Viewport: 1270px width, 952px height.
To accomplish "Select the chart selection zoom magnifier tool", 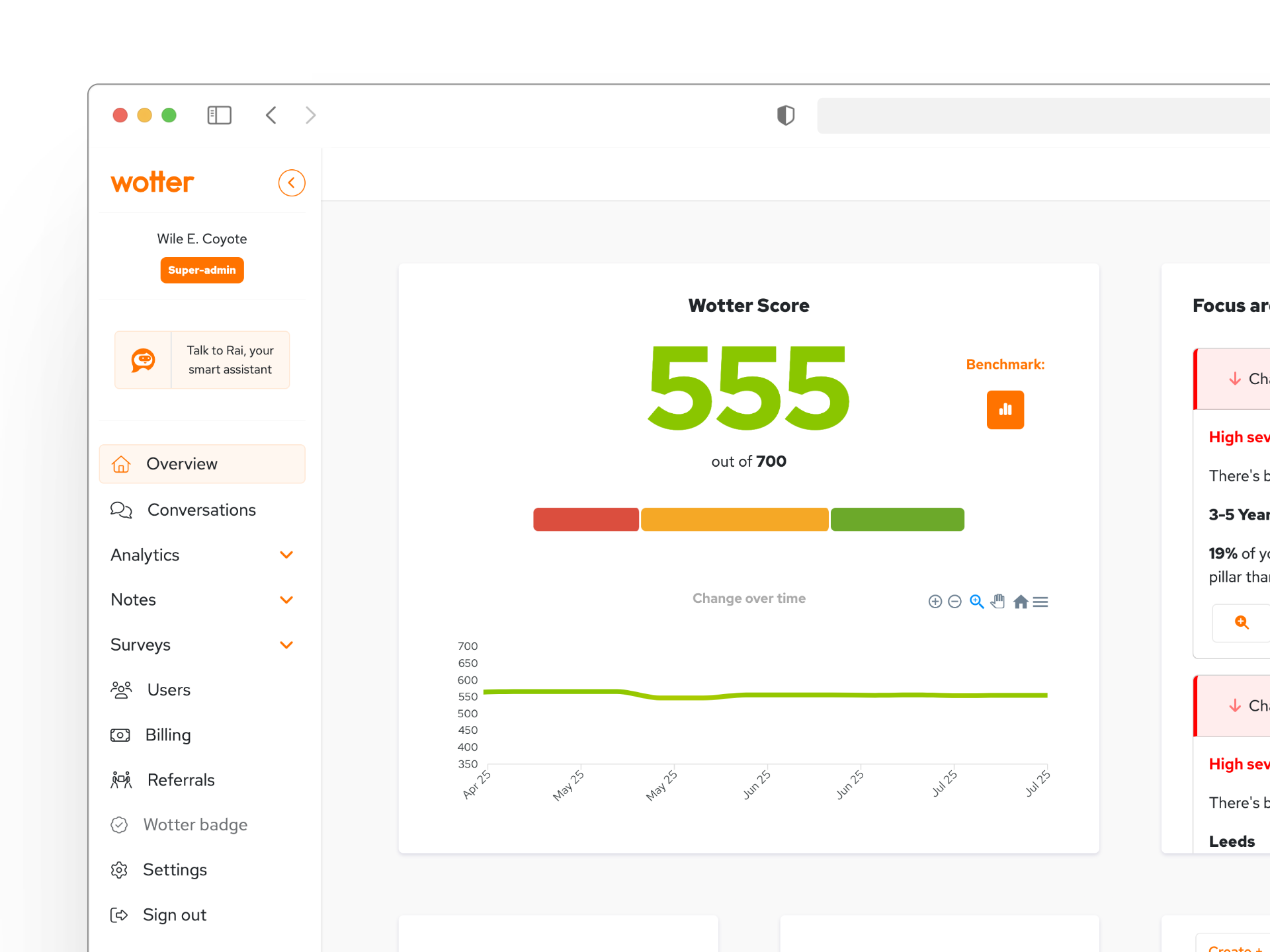I will pyautogui.click(x=976, y=602).
